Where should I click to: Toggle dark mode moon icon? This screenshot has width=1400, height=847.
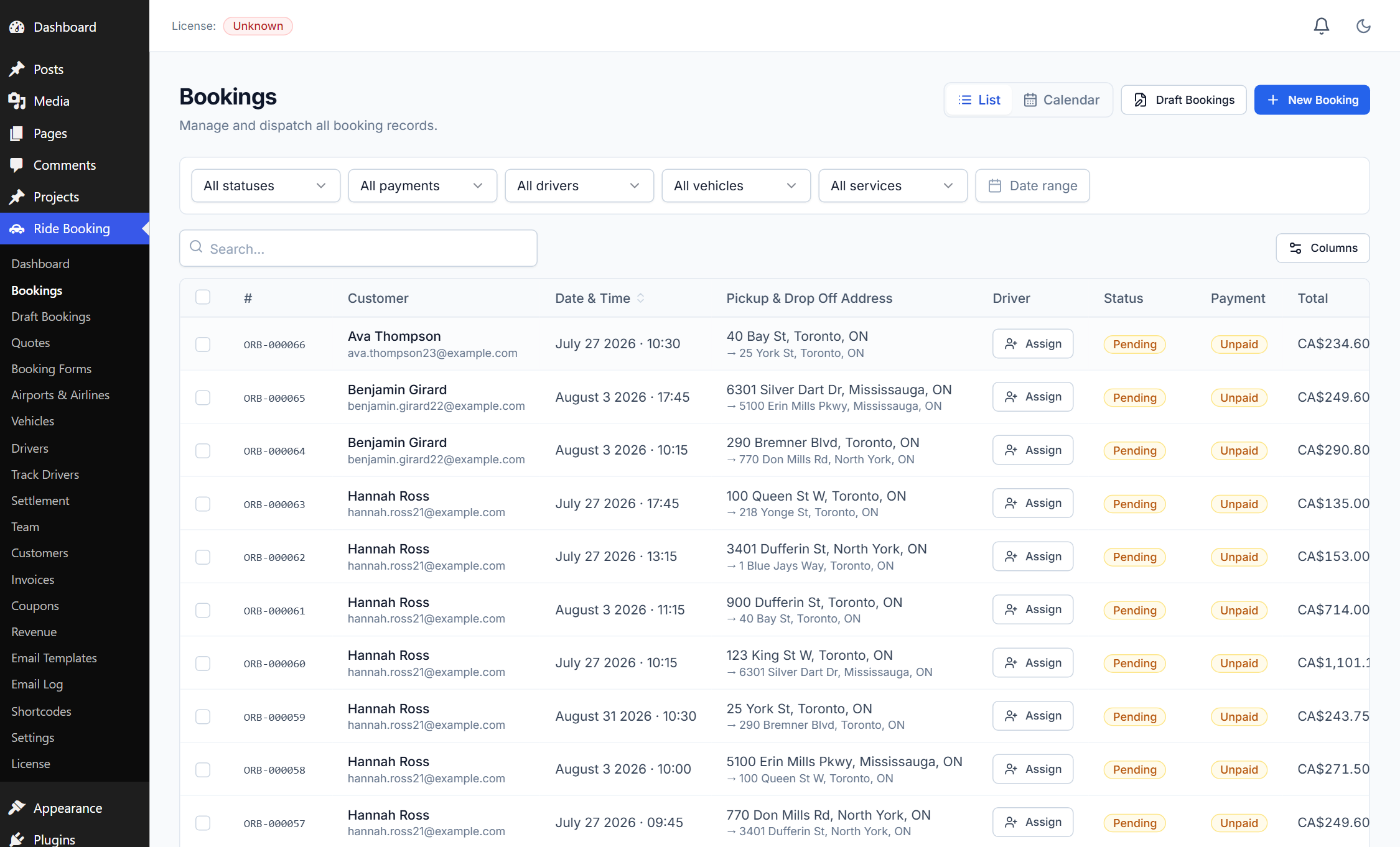pyautogui.click(x=1363, y=26)
